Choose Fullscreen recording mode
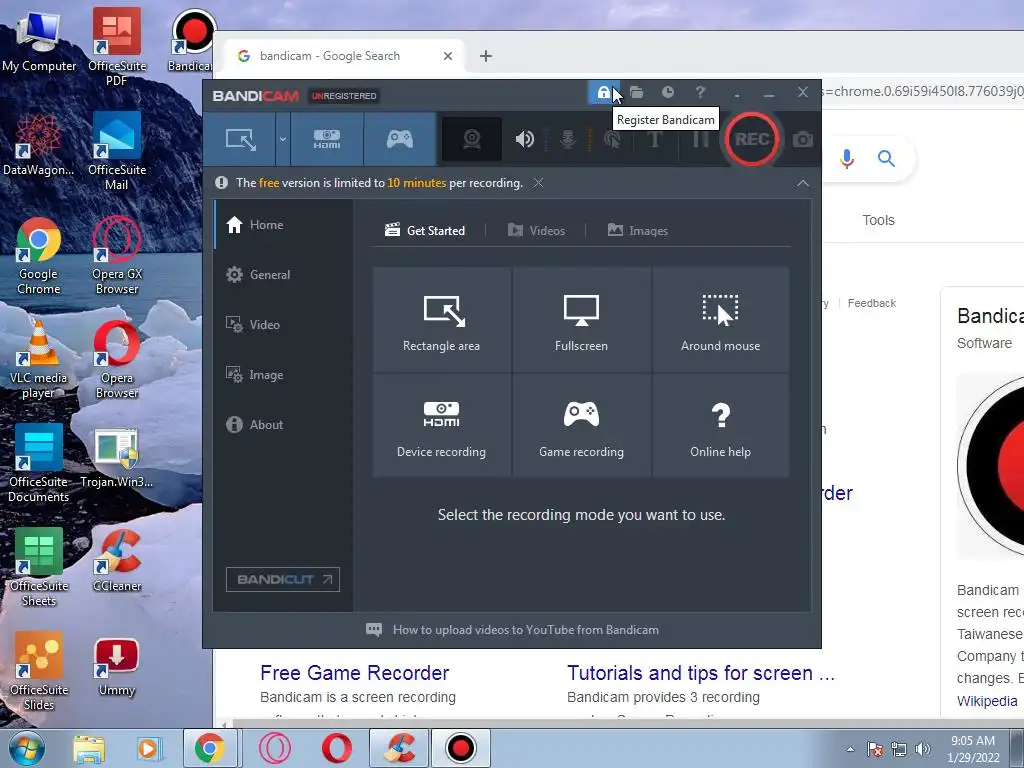The image size is (1024, 768). pyautogui.click(x=581, y=319)
